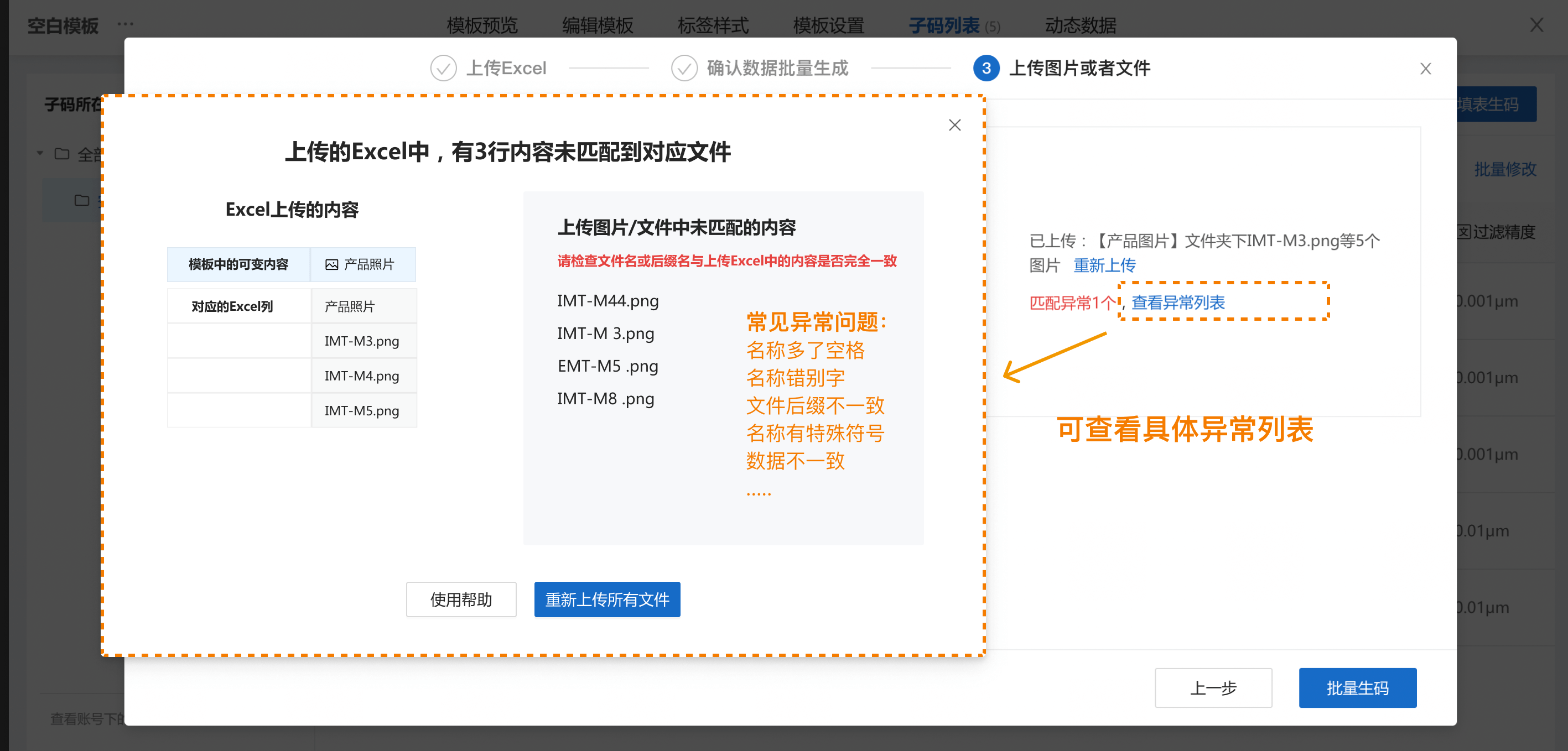The image size is (1568, 751).
Task: Click the 确认数据批量生成 step label
Action: pos(777,68)
